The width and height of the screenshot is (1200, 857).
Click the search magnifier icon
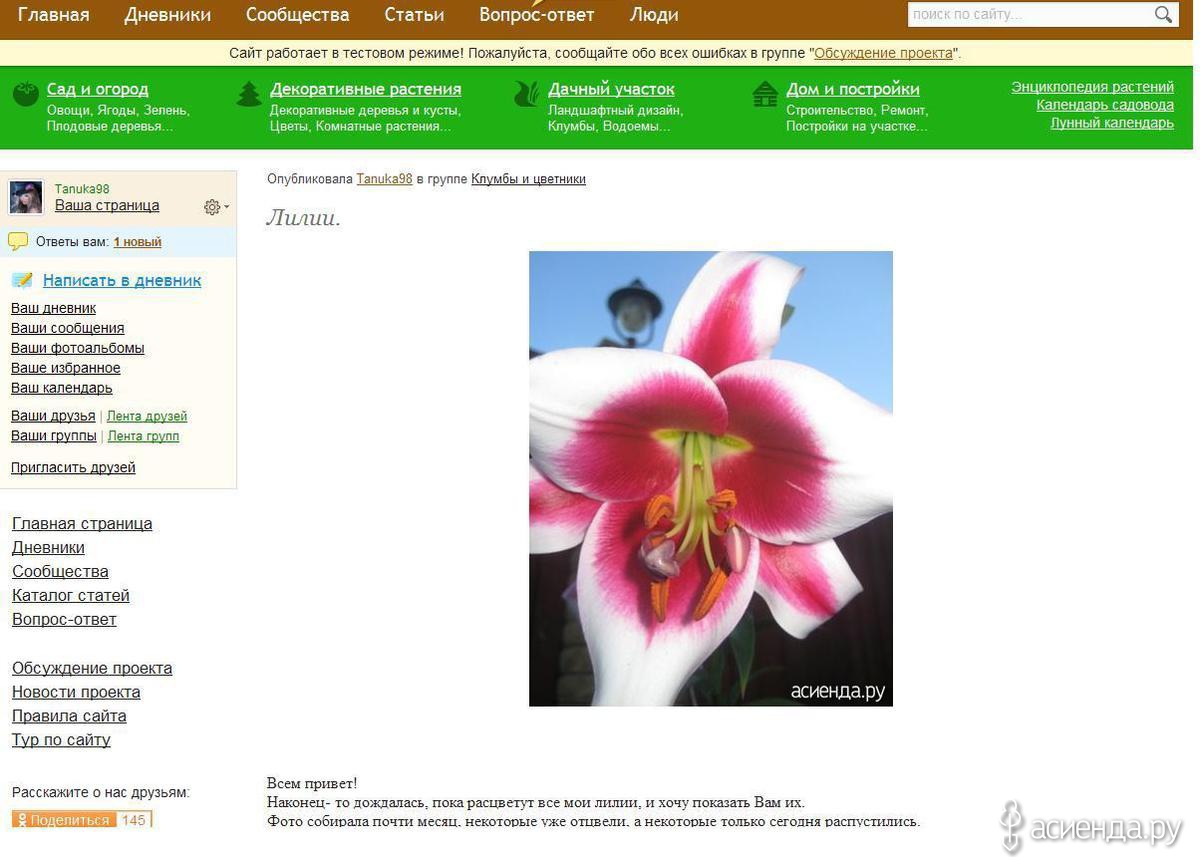click(1163, 14)
